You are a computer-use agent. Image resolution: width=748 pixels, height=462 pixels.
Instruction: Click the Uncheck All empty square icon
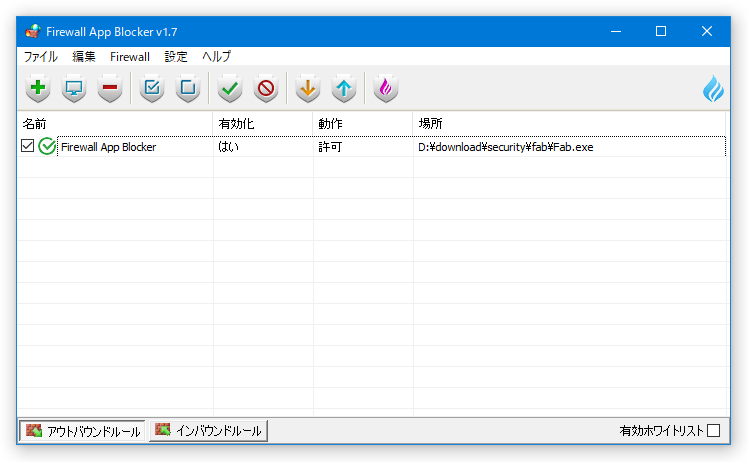pos(188,88)
